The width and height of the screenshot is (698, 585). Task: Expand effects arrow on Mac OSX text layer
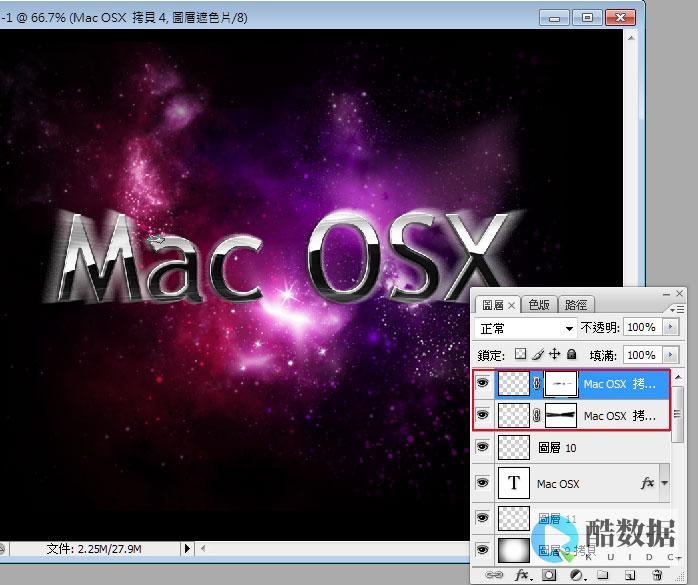pos(665,483)
